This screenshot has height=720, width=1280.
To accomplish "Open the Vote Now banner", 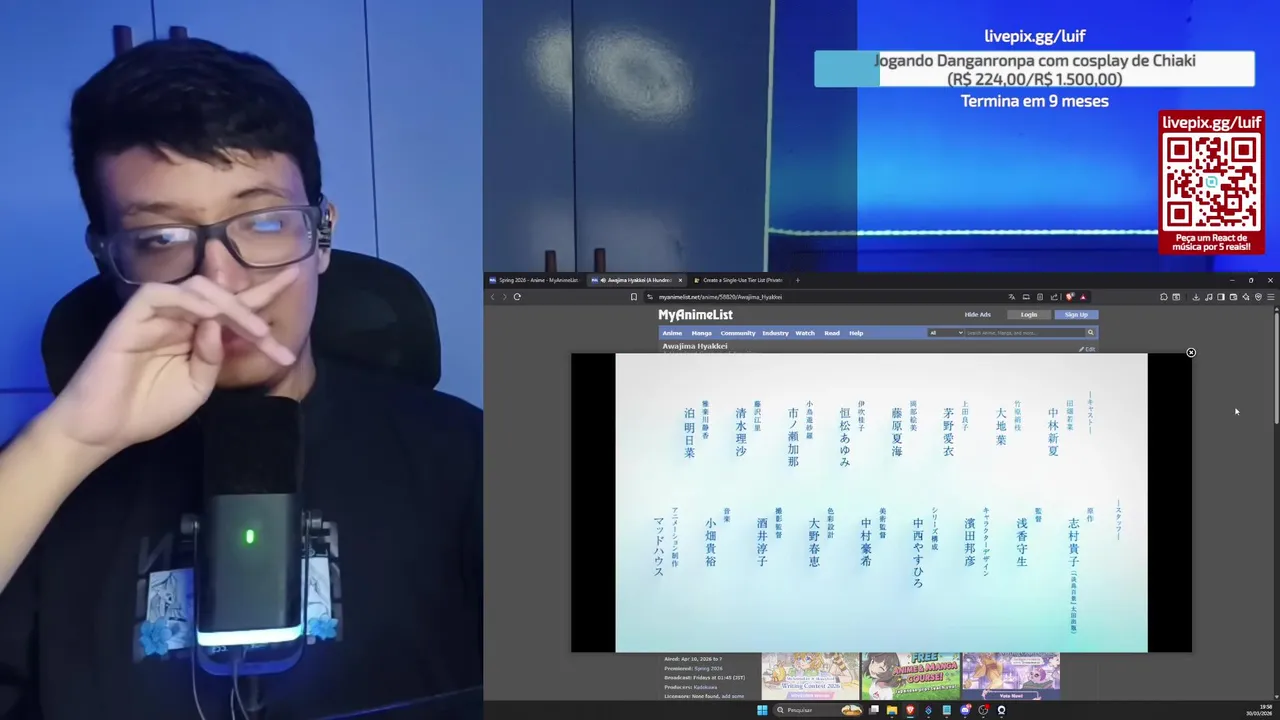I will pos(1011,676).
